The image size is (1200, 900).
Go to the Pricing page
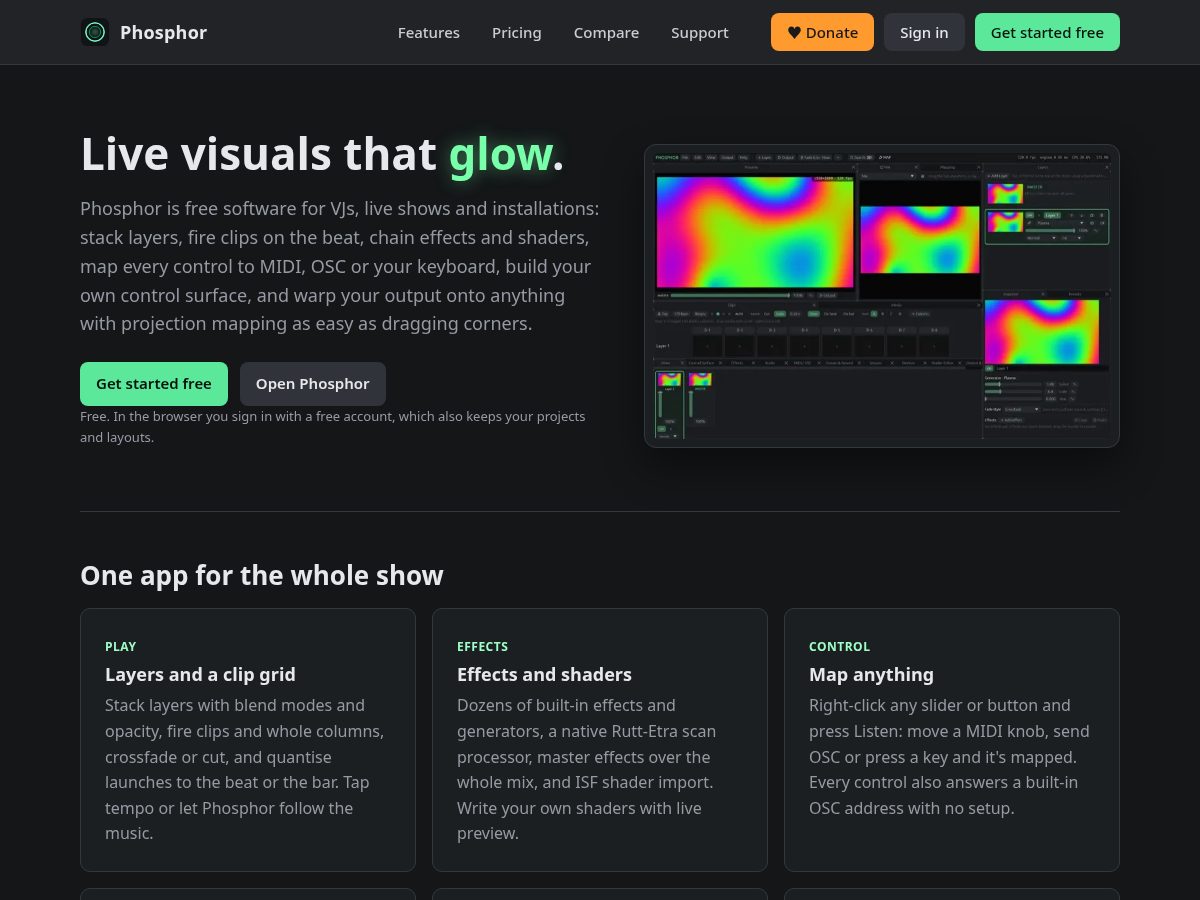coord(517,32)
